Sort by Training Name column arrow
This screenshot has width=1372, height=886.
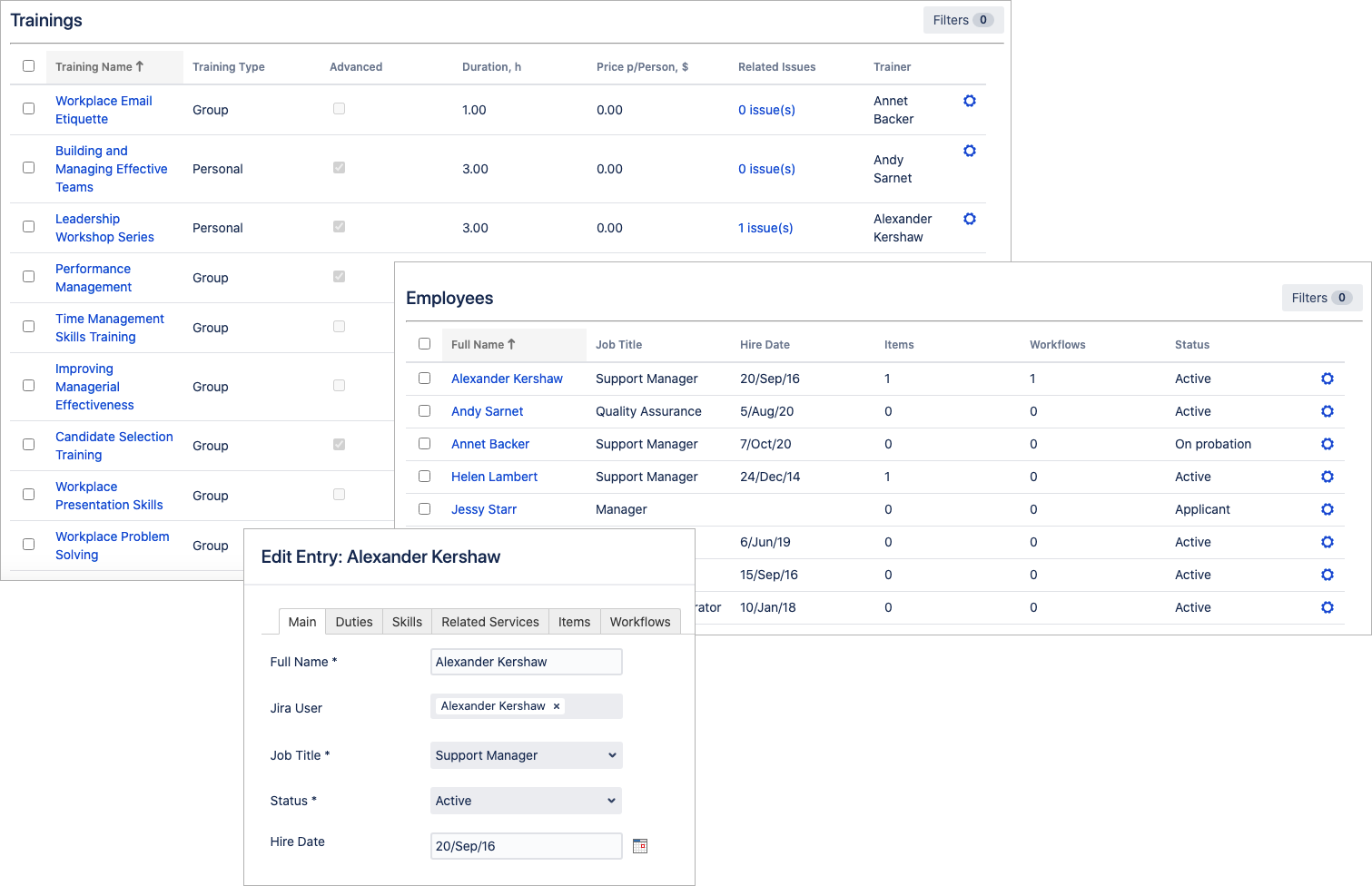coord(140,66)
